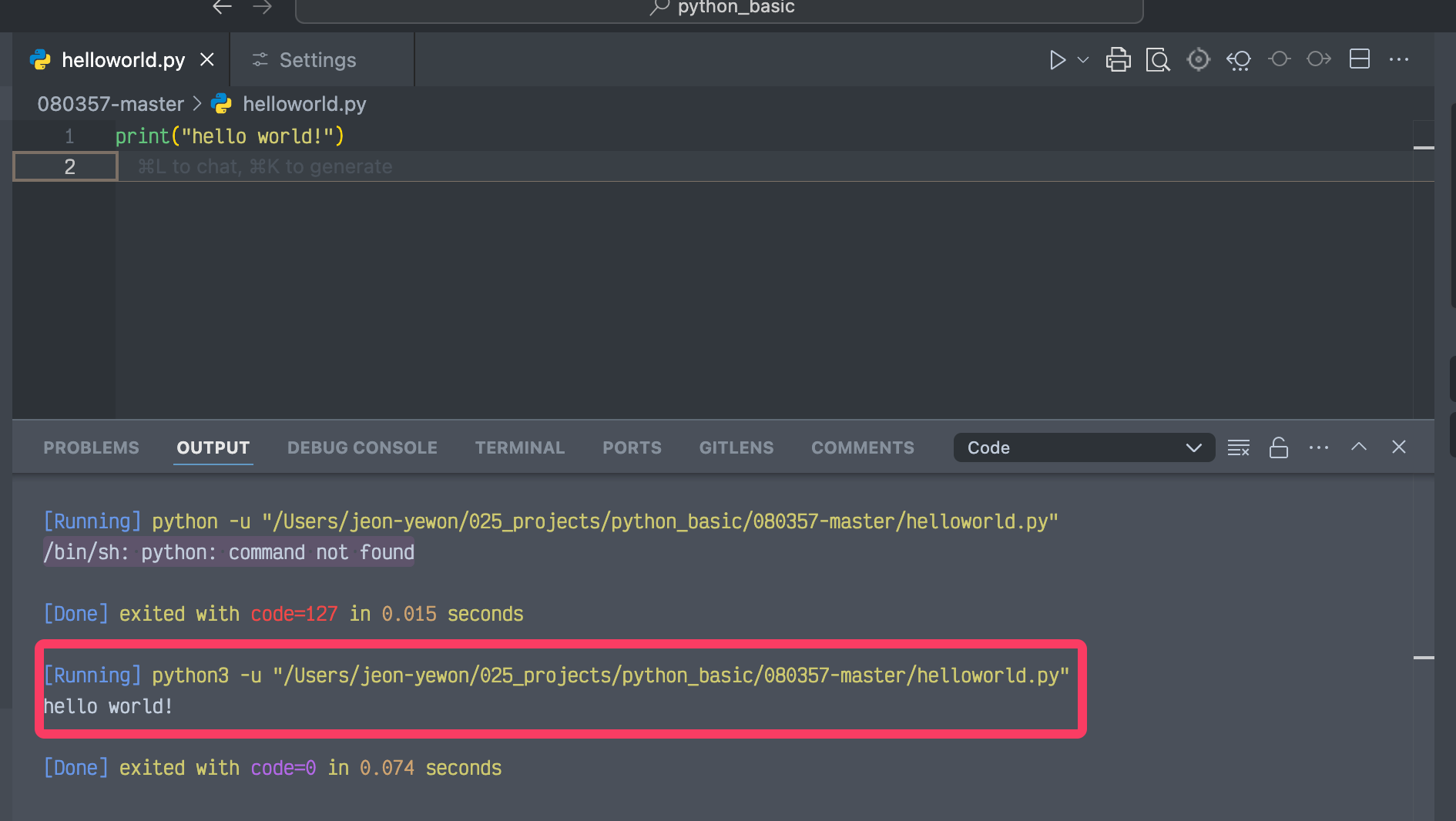
Task: Go back with the left arrow
Action: pyautogui.click(x=222, y=7)
